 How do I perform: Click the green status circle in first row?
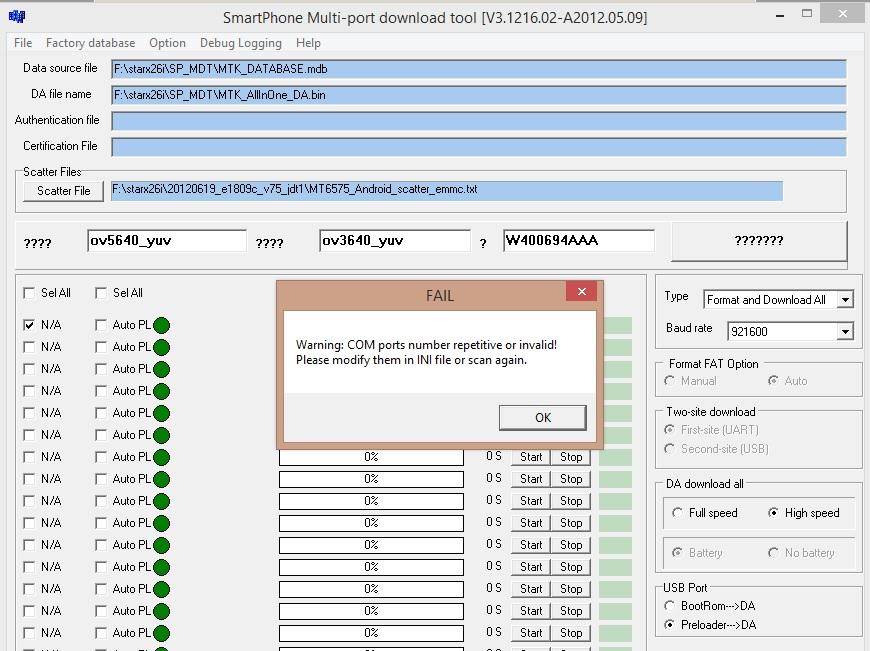click(161, 325)
